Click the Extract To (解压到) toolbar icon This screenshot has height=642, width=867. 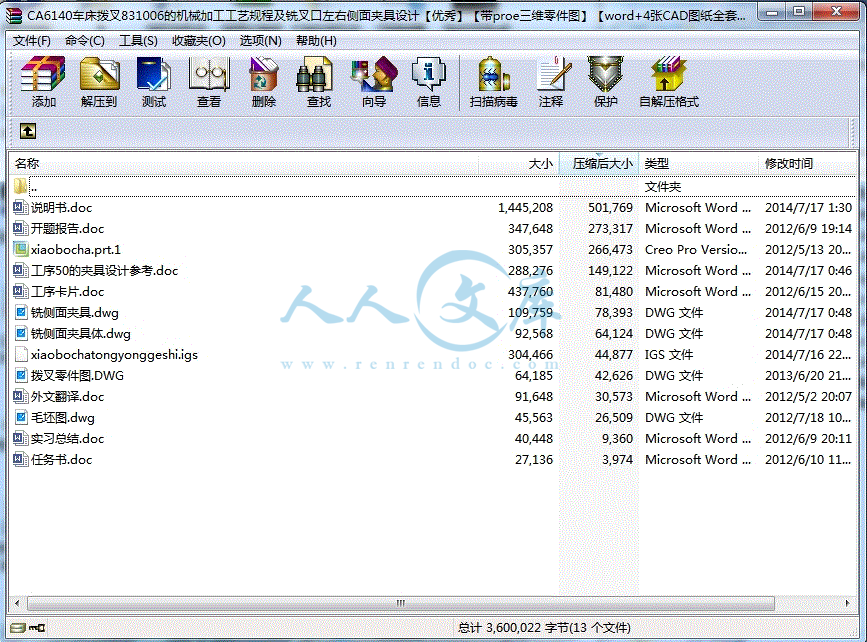pos(99,82)
